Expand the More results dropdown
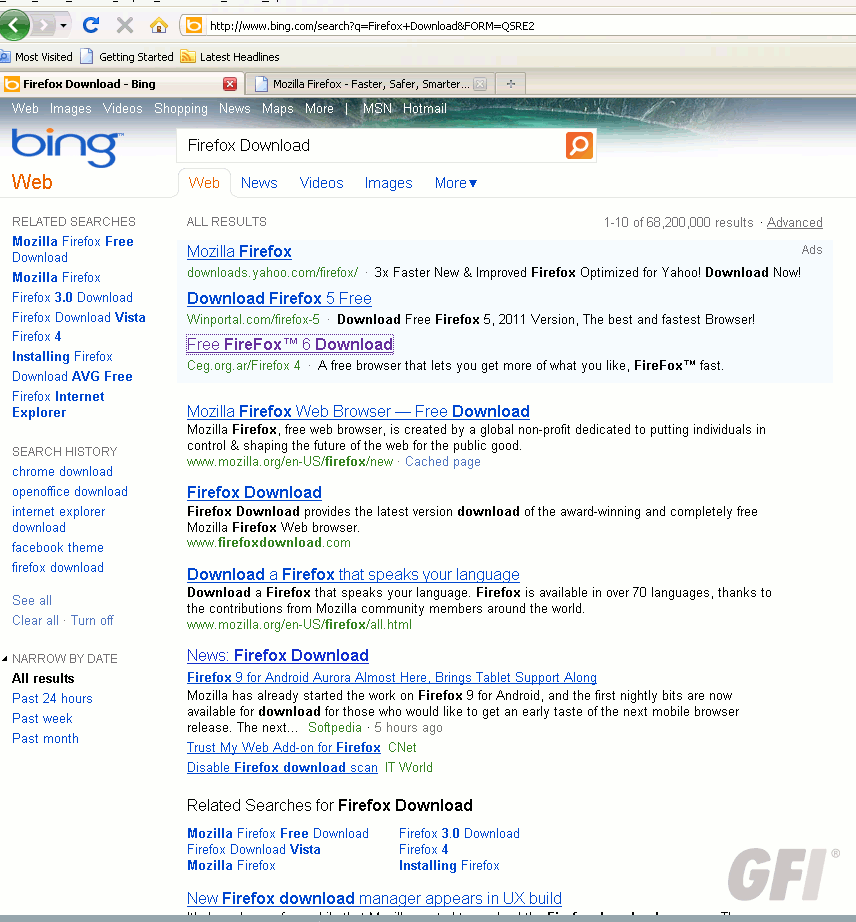 point(456,183)
